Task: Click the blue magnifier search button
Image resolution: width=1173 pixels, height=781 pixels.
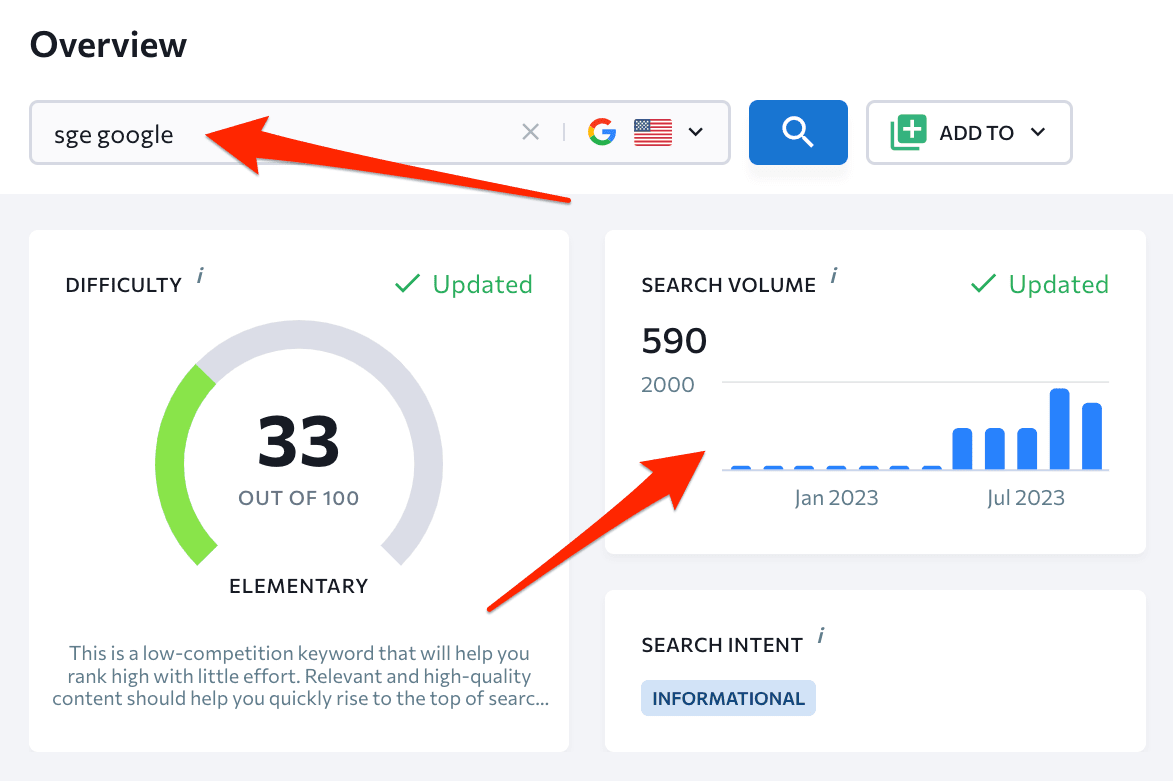Action: 798,132
